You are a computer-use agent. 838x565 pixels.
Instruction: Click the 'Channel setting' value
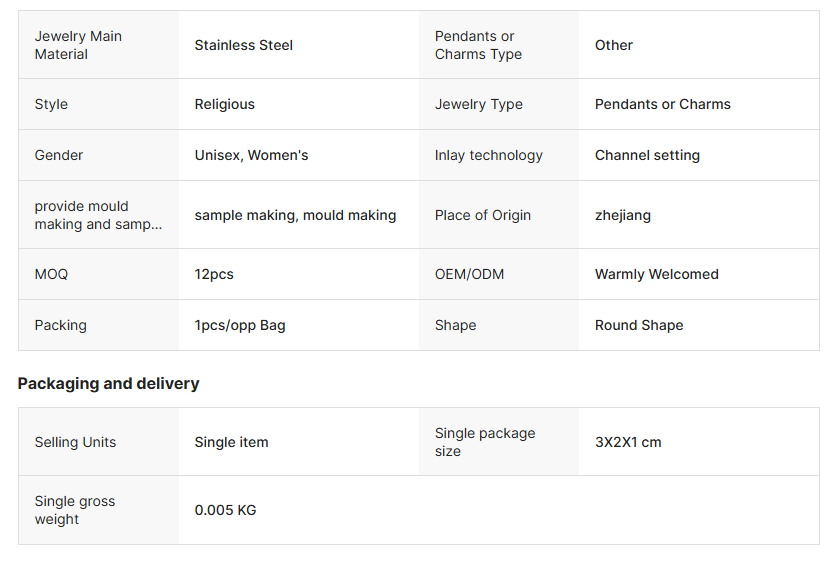pyautogui.click(x=647, y=155)
